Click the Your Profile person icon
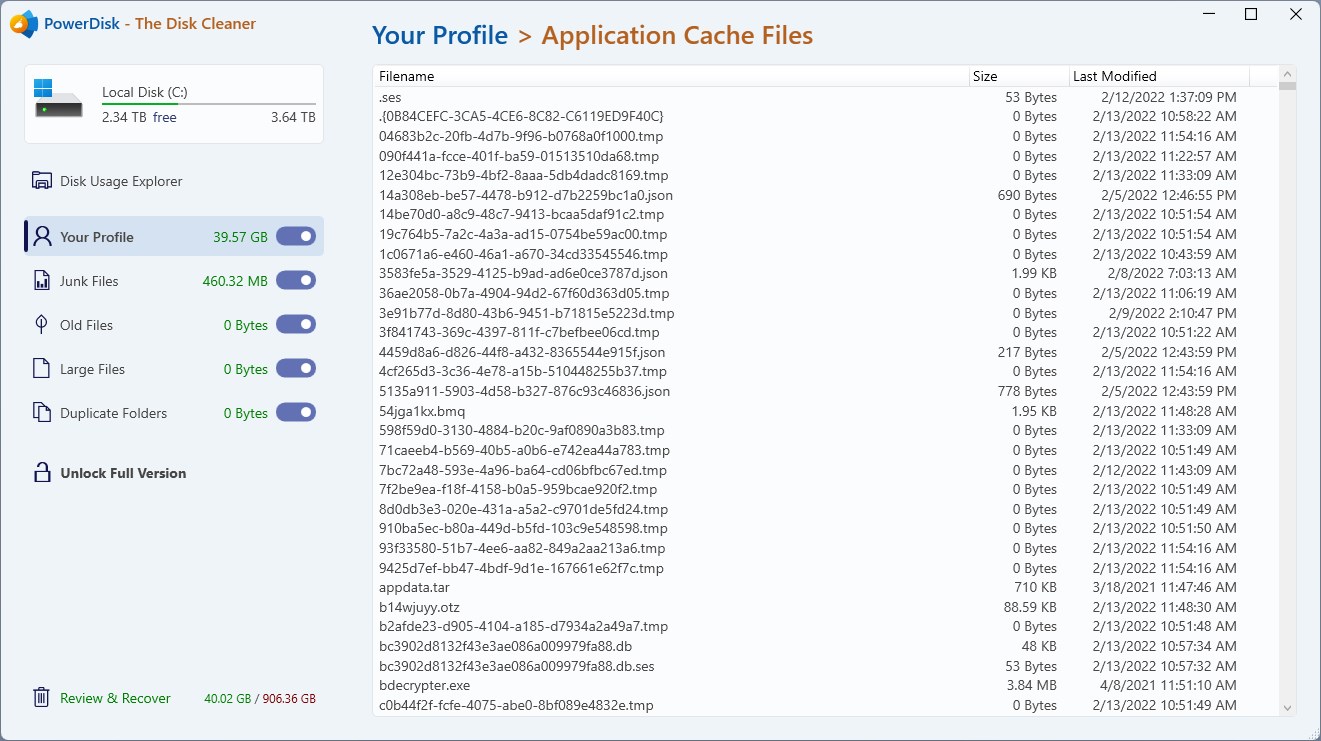The height and width of the screenshot is (741, 1321). pyautogui.click(x=42, y=237)
